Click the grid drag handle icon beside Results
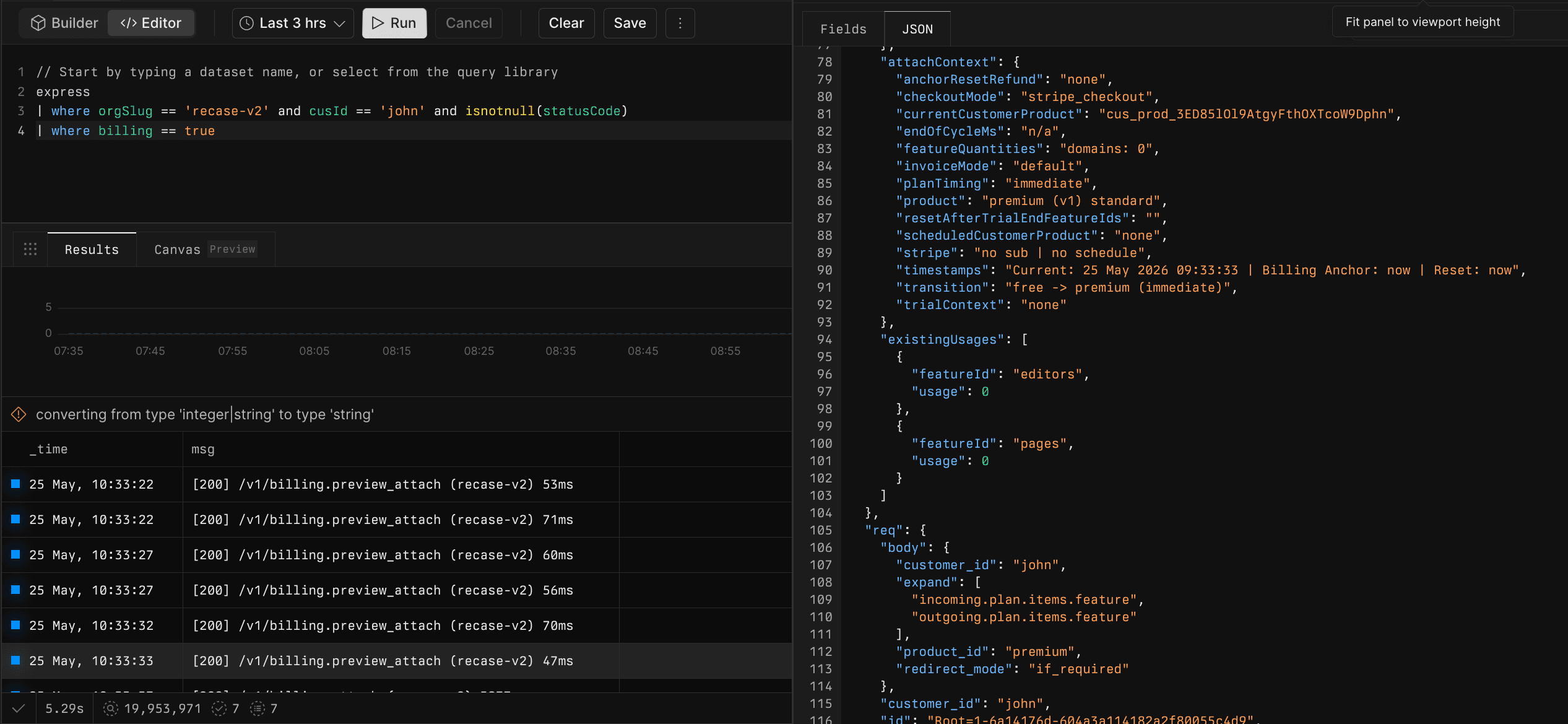 pyautogui.click(x=30, y=250)
